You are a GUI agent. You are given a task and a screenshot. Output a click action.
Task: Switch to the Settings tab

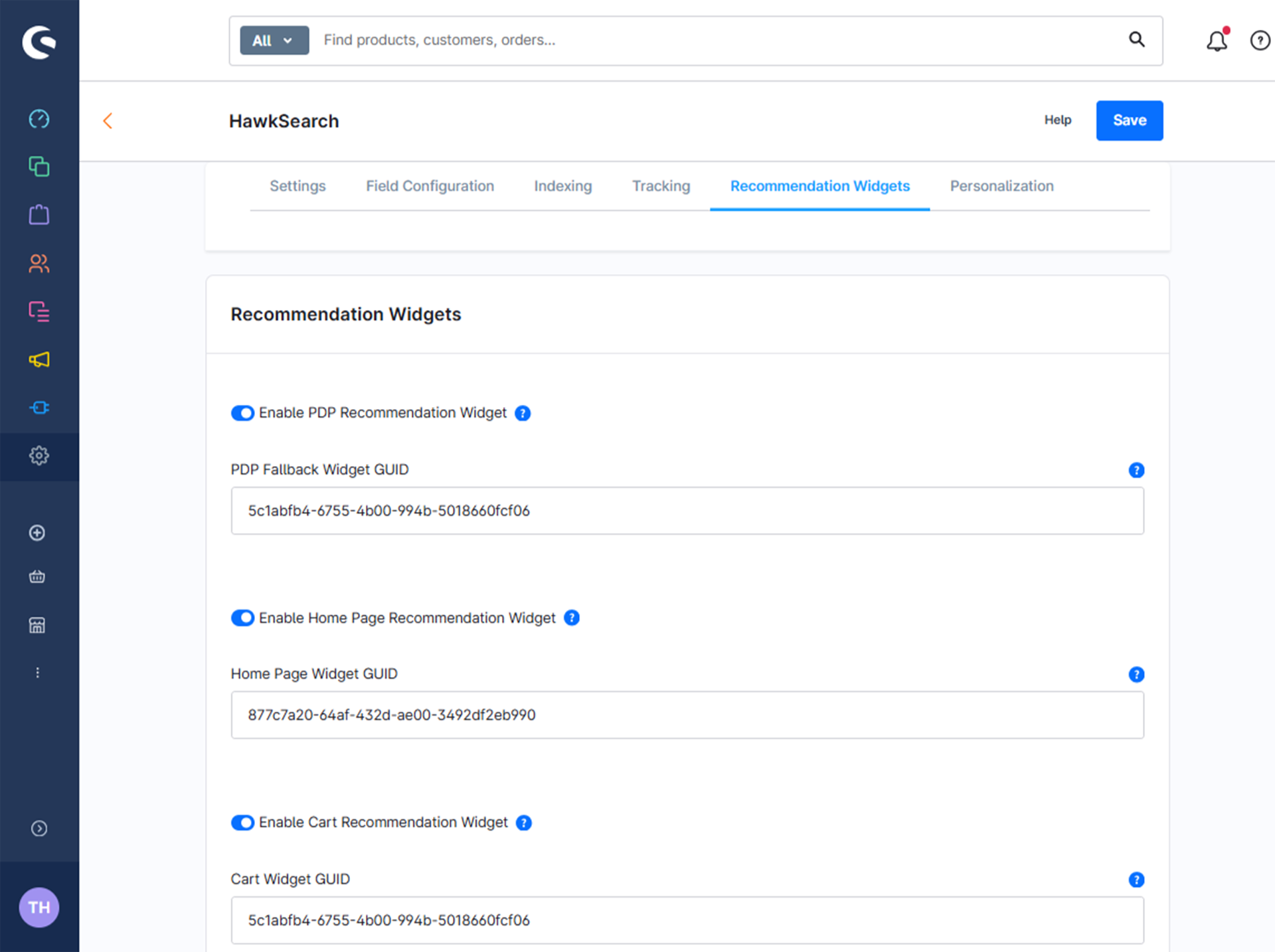[x=297, y=187]
